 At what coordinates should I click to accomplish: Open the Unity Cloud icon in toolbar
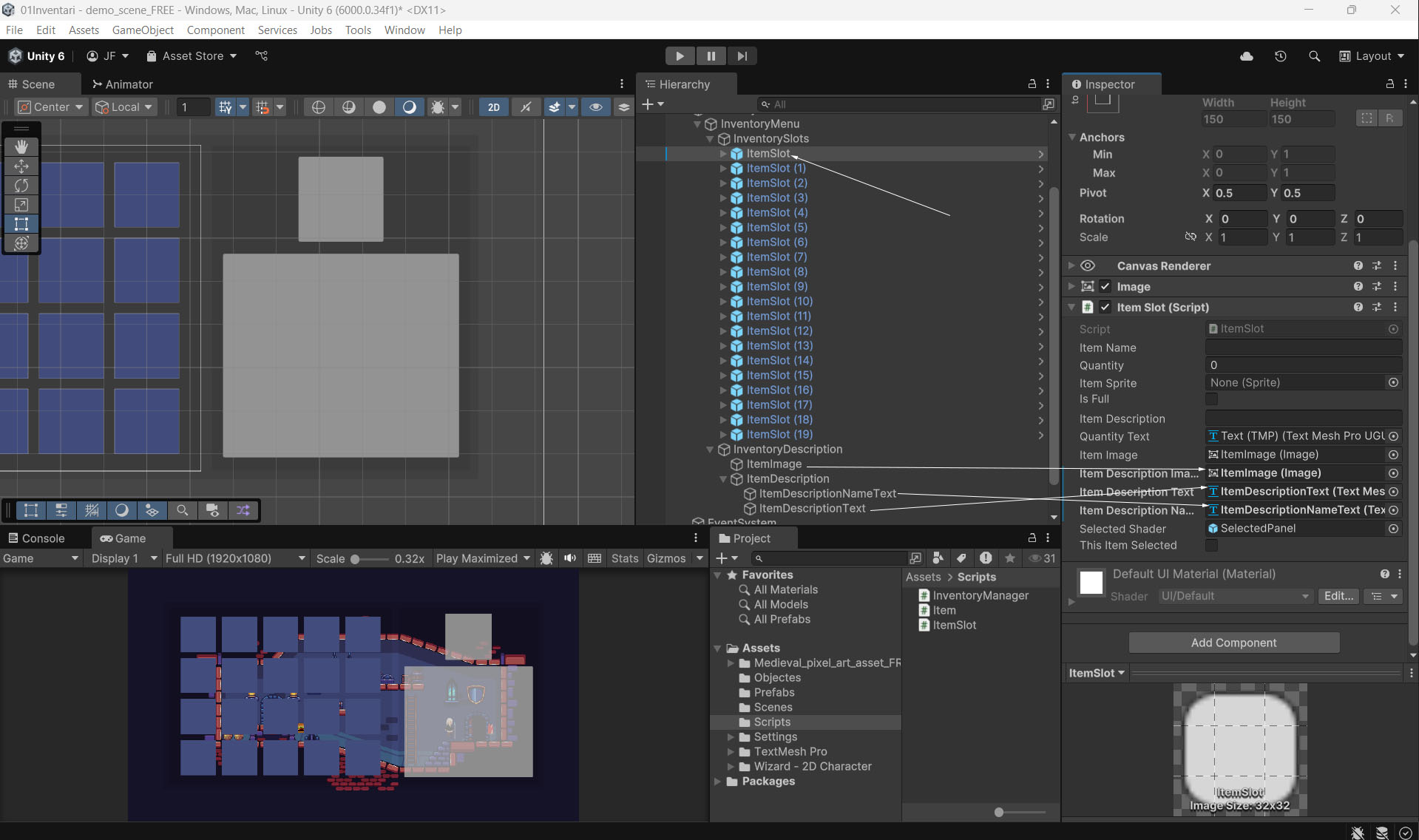1246,56
